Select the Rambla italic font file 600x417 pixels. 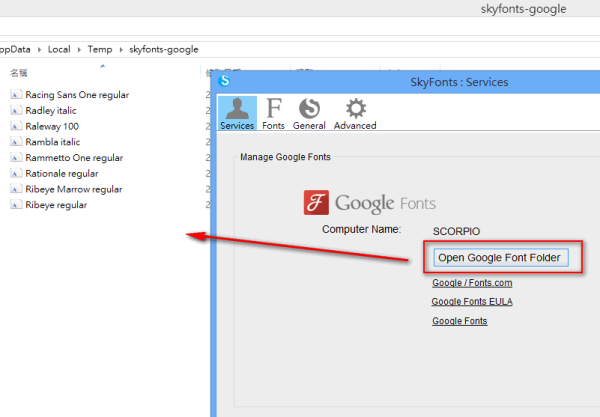(53, 142)
